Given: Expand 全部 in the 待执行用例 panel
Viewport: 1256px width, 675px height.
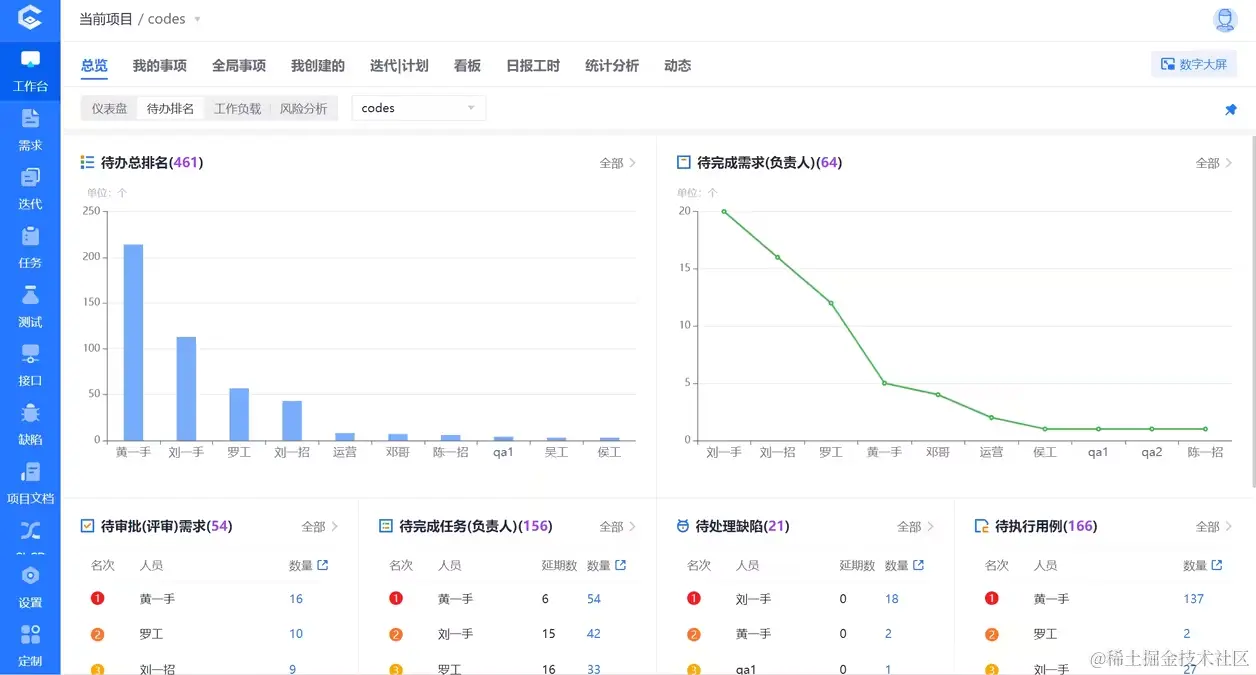Looking at the screenshot, I should coord(1214,527).
